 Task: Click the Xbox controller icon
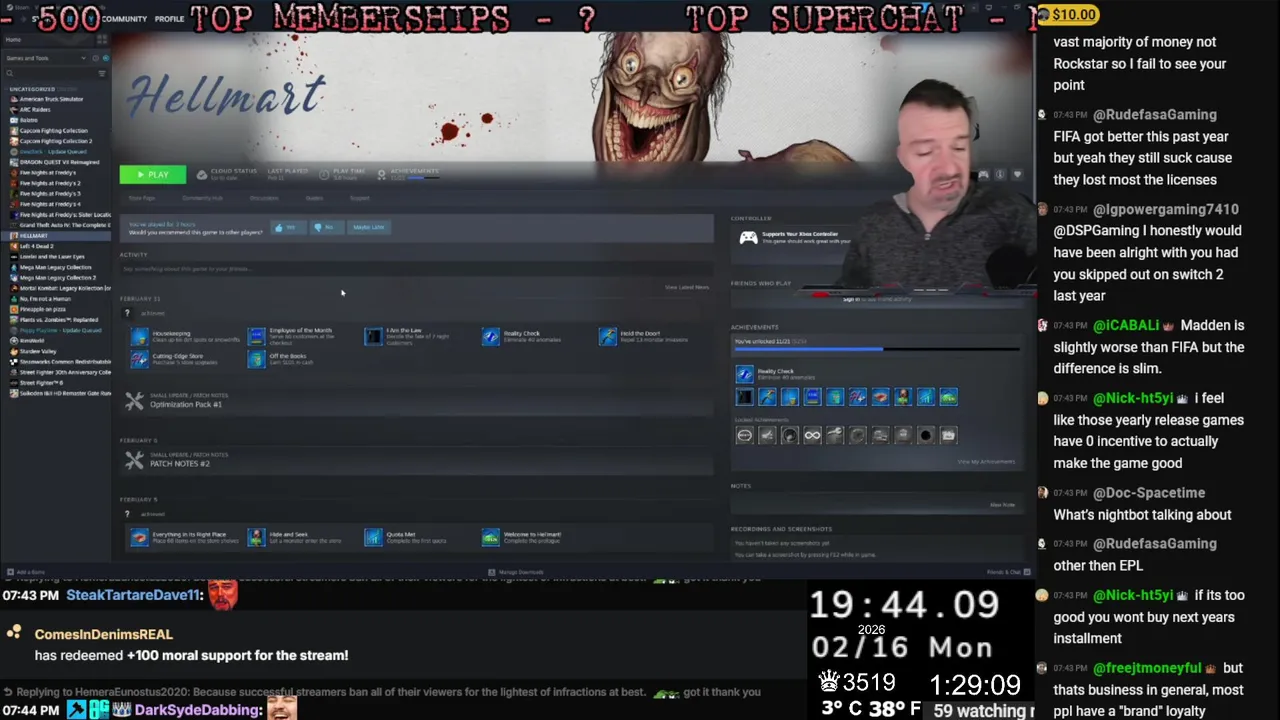point(747,237)
